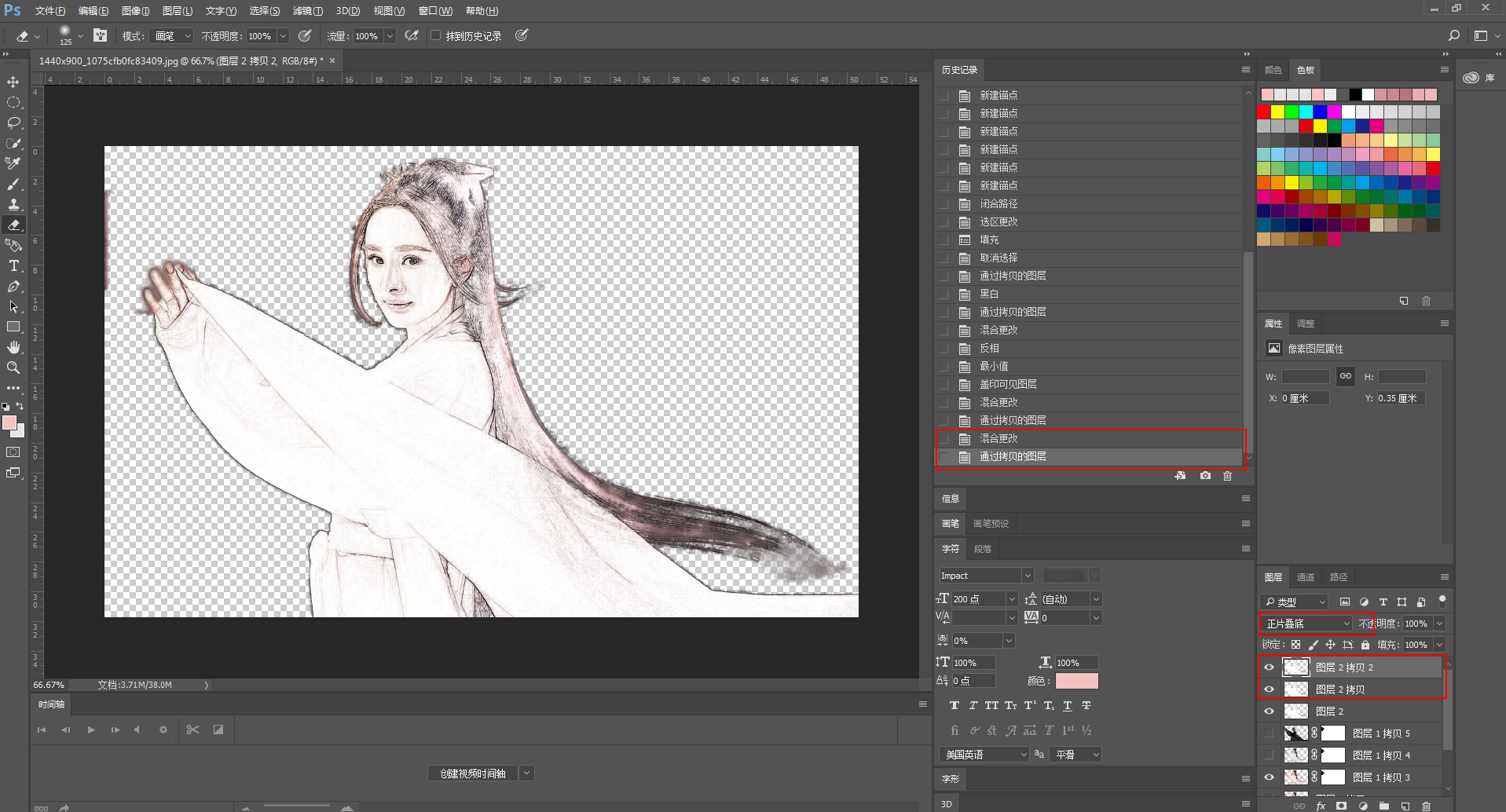The width and height of the screenshot is (1506, 812).
Task: Set history brush source for 黑白 state
Action: tap(944, 294)
